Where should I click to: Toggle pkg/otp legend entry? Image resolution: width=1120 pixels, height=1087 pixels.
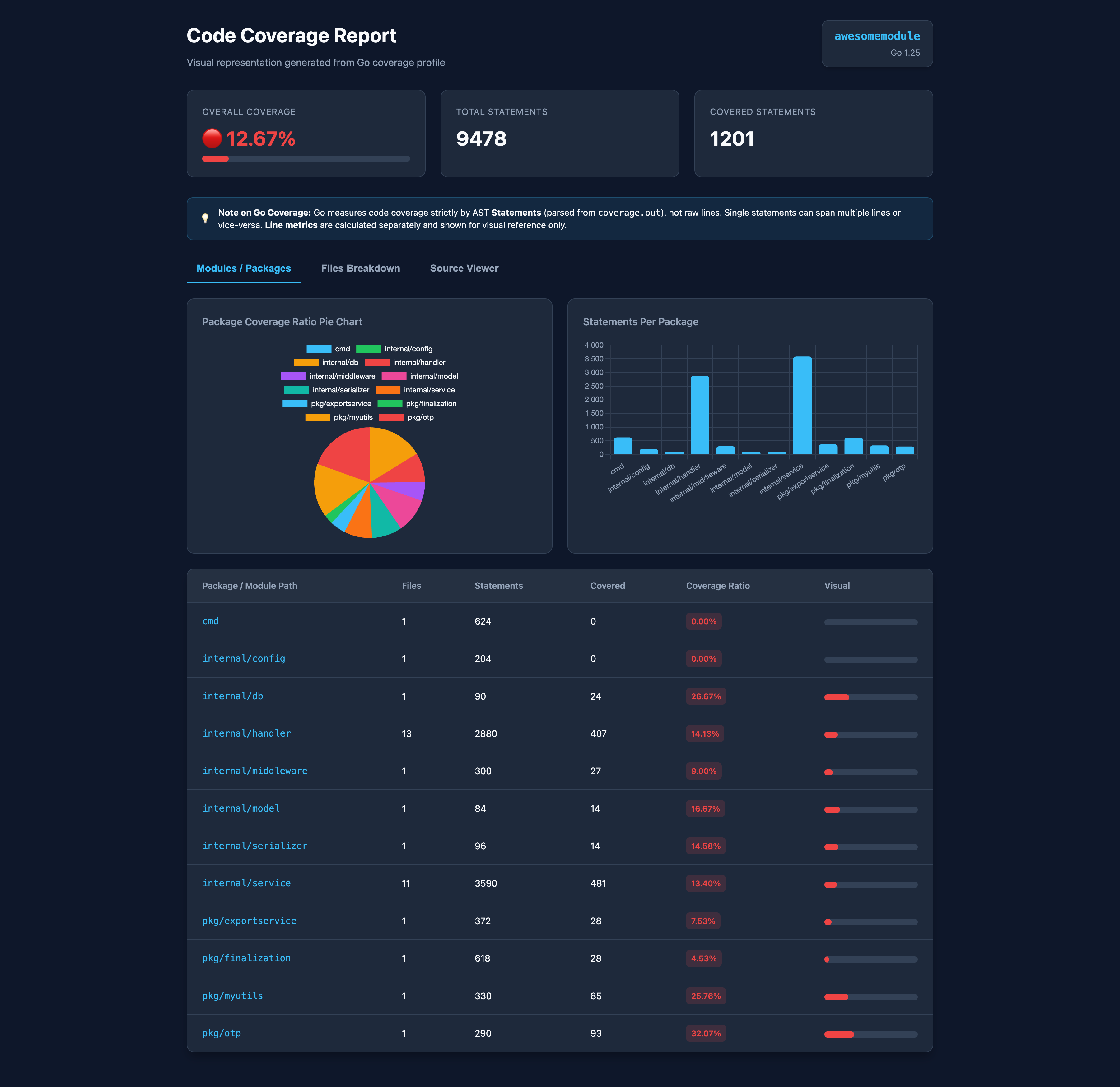point(406,417)
